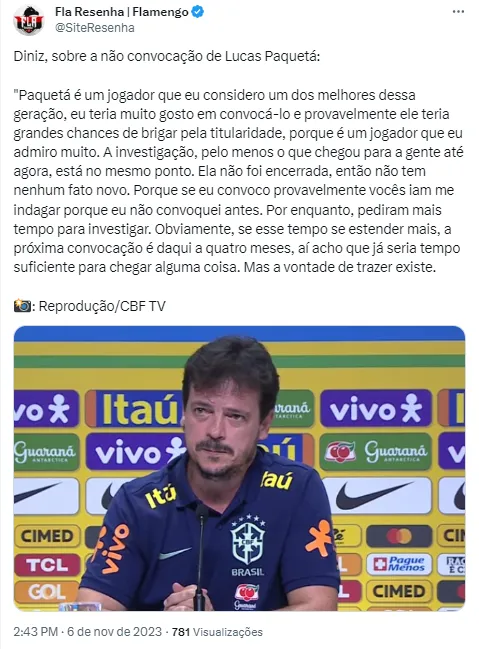479x649 pixels.
Task: Click the orange GOL sponsor logo
Action: pyautogui.click(x=47, y=592)
